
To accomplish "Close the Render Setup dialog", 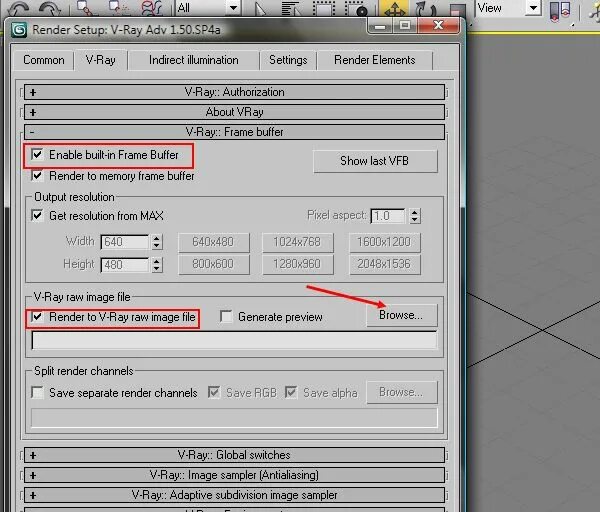I will [x=439, y=26].
